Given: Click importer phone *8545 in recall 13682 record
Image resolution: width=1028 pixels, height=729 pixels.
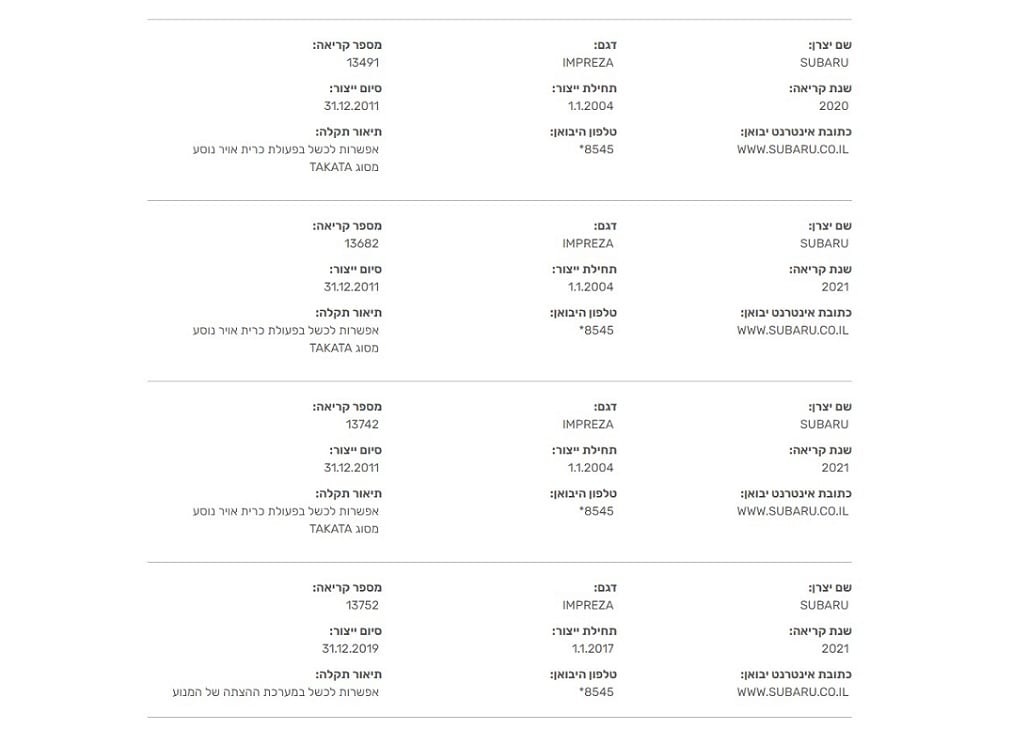Looking at the screenshot, I should (x=596, y=331).
